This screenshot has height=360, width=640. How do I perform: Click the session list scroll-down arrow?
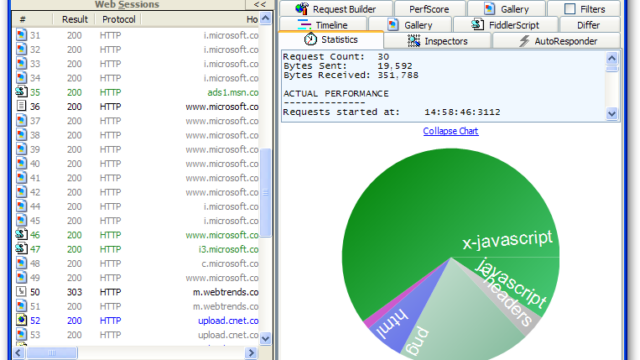265,338
